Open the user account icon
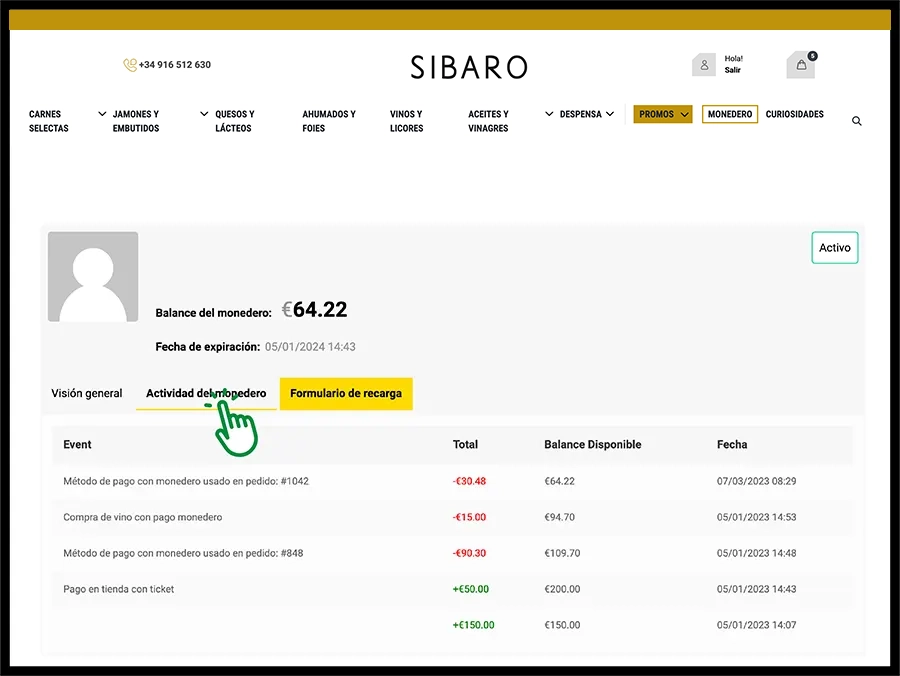The width and height of the screenshot is (900, 676). tap(704, 65)
